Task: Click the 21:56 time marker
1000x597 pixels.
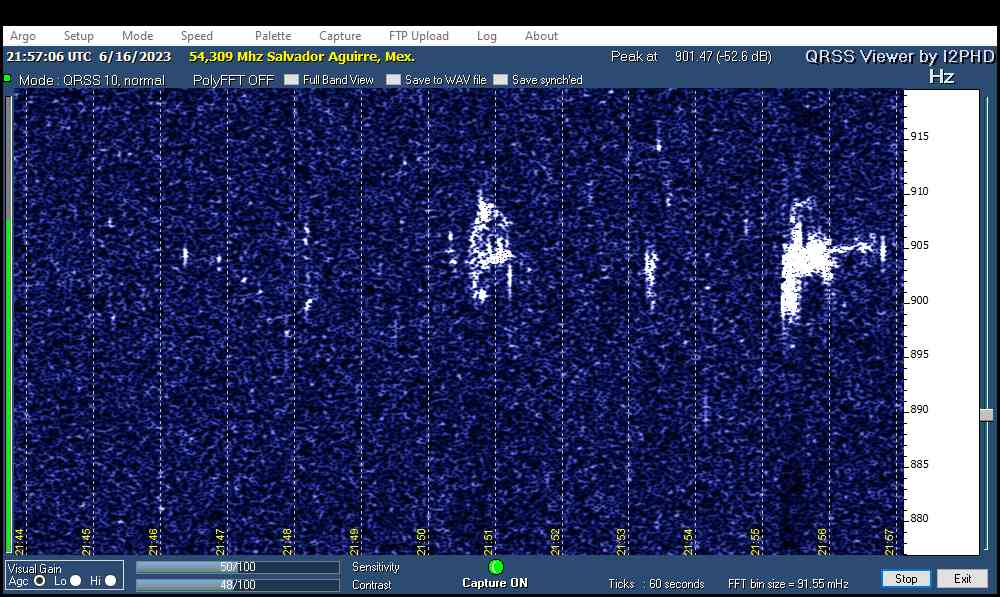Action: (822, 542)
